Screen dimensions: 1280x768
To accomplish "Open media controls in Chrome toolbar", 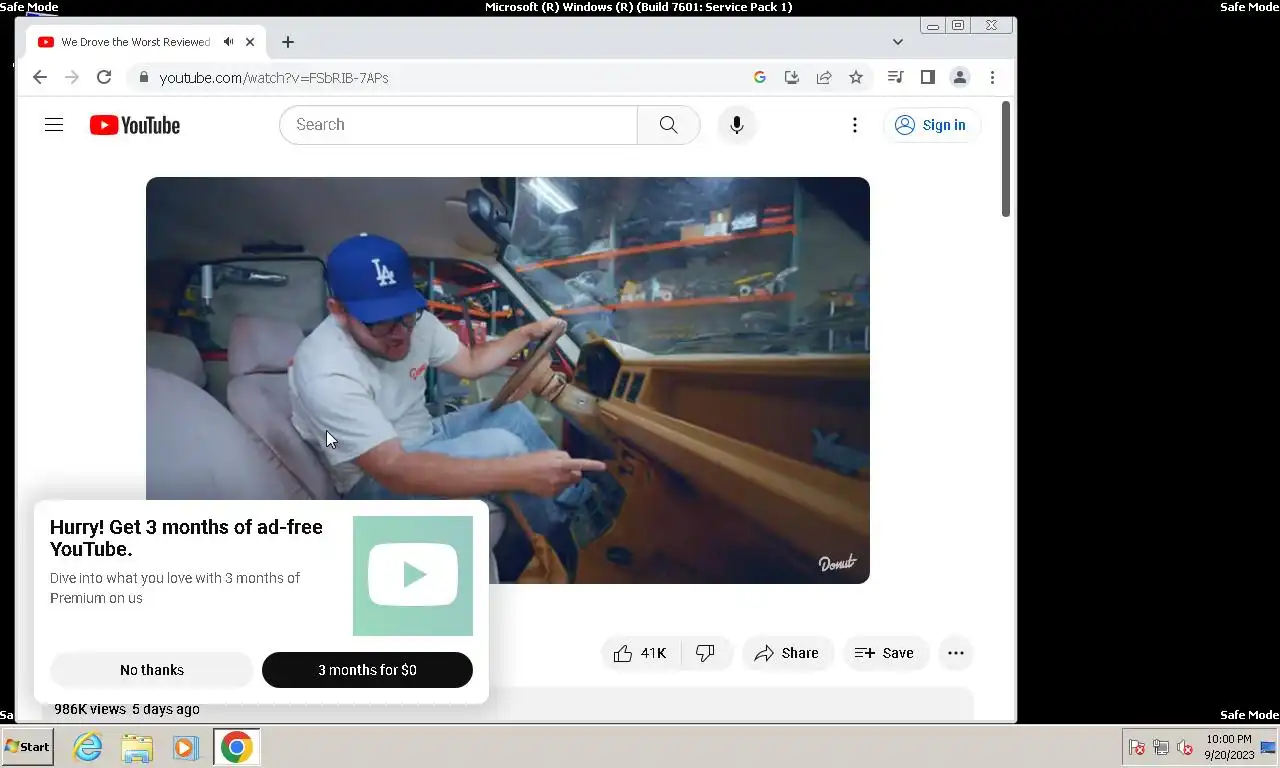I will coord(896,77).
